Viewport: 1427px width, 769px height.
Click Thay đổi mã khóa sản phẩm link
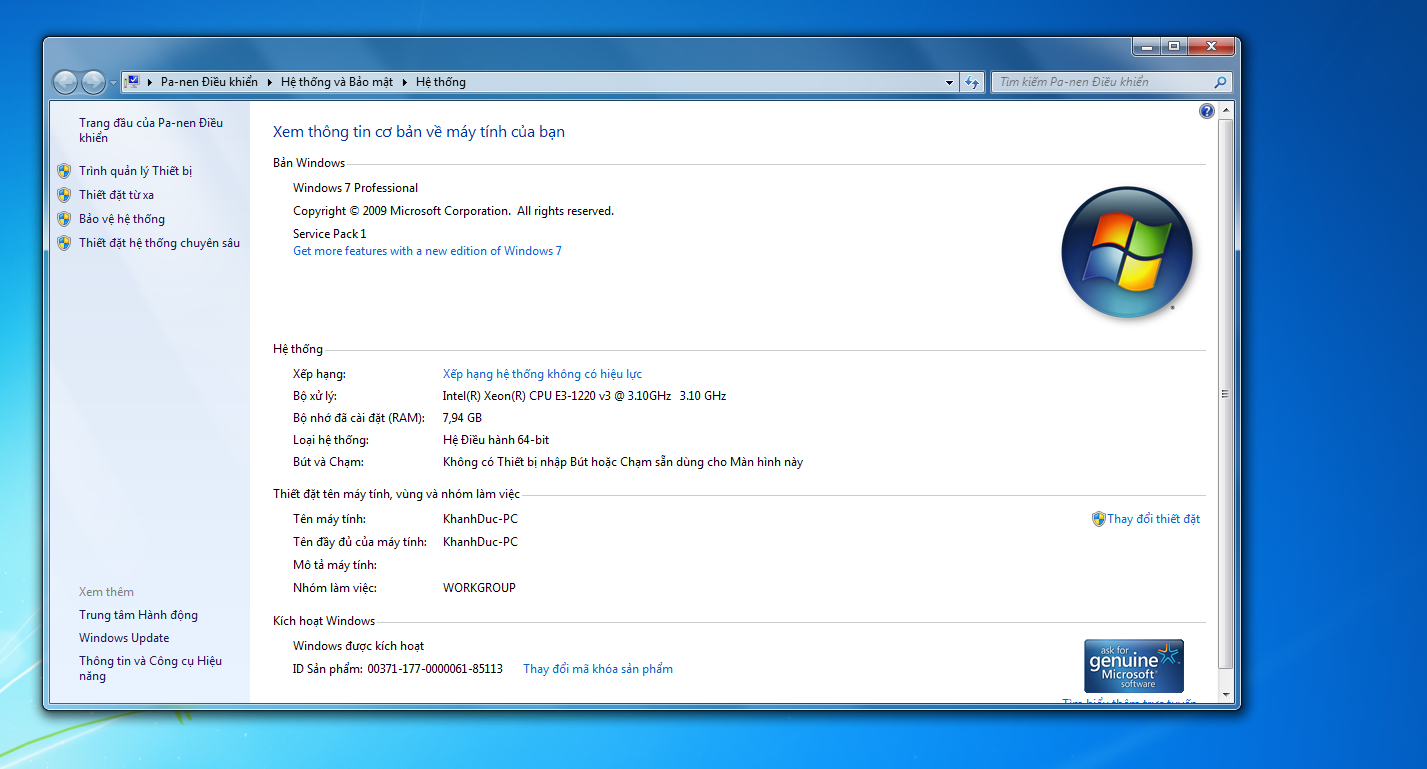(x=598, y=669)
